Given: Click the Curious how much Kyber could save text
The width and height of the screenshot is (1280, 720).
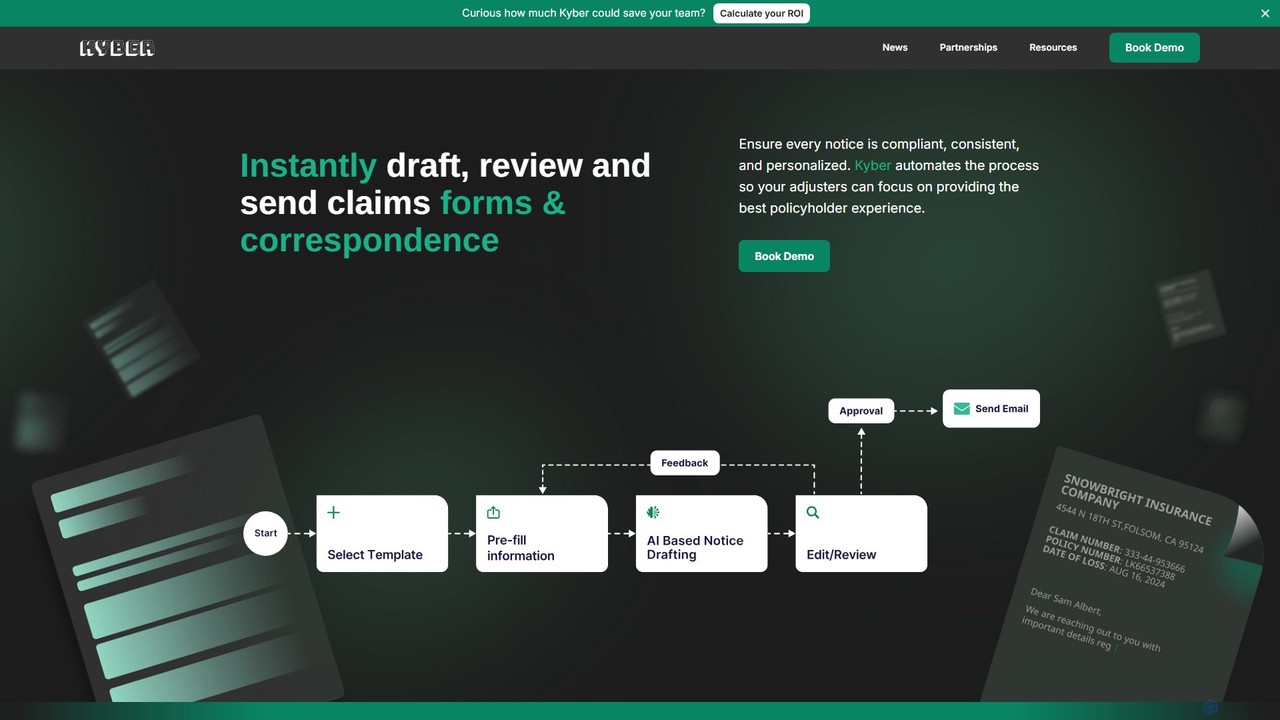Looking at the screenshot, I should pyautogui.click(x=583, y=13).
